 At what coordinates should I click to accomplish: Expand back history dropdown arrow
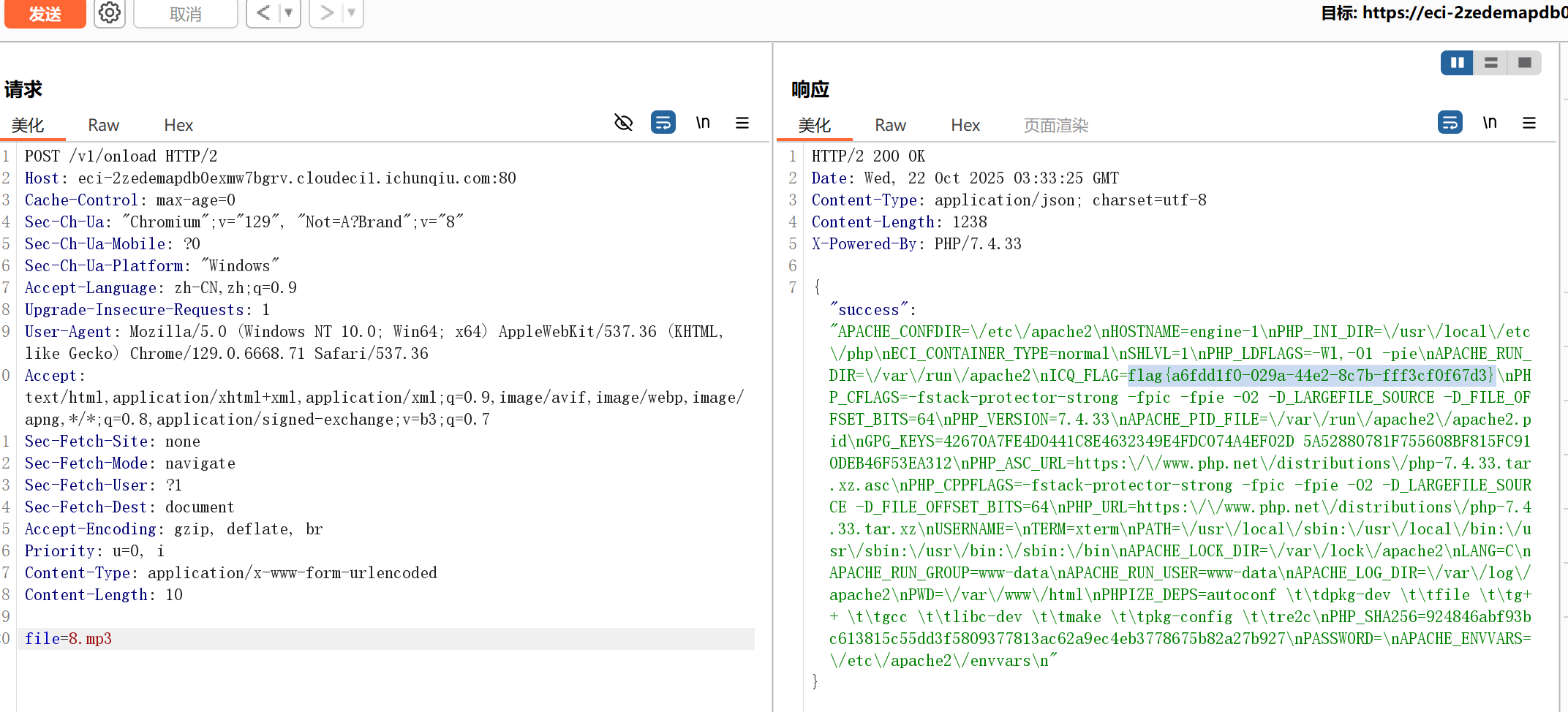tap(289, 12)
